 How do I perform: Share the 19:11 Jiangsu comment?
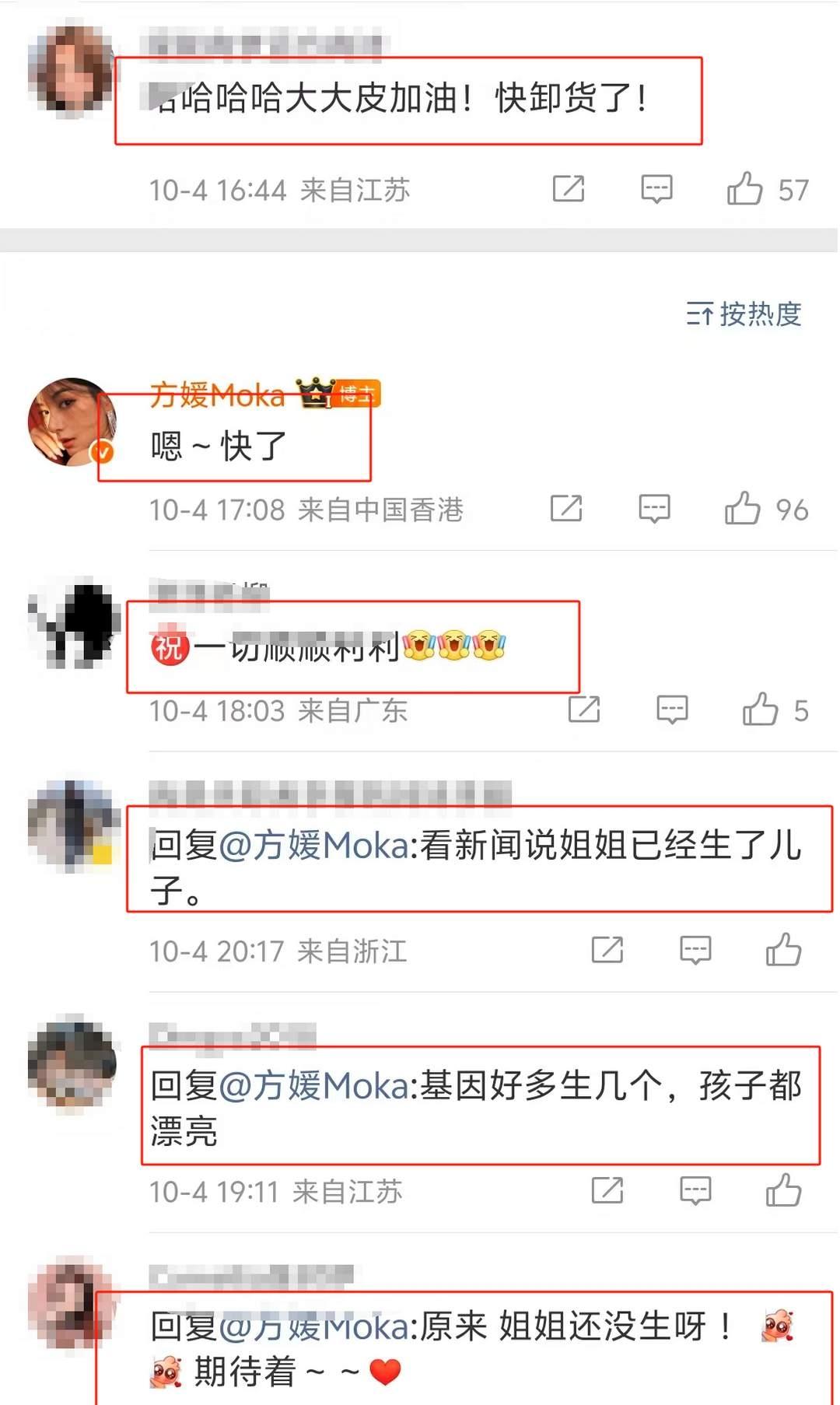click(607, 1190)
